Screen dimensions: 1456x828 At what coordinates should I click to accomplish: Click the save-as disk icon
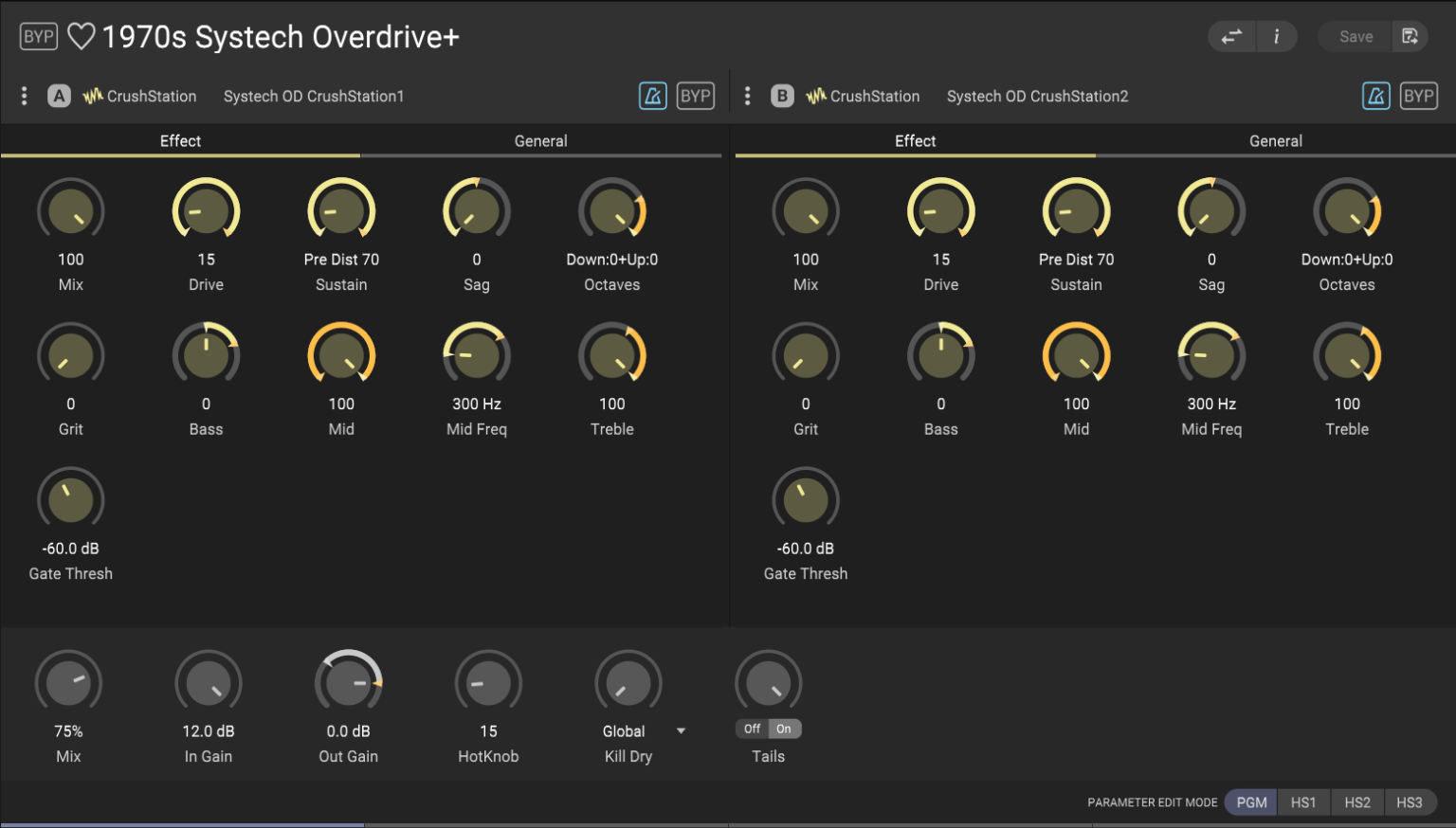coord(1410,36)
